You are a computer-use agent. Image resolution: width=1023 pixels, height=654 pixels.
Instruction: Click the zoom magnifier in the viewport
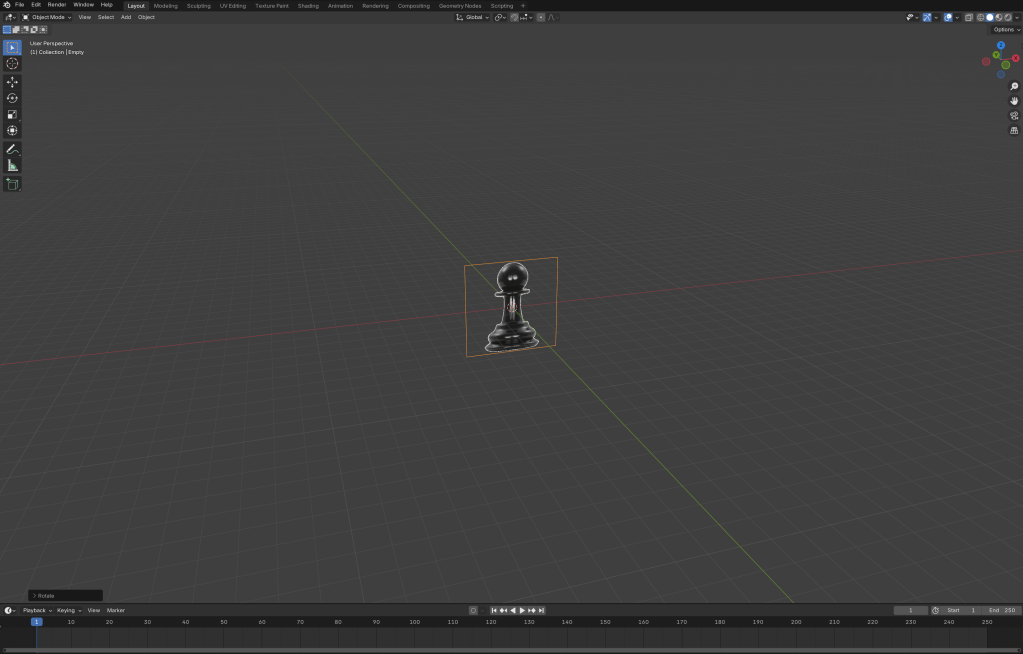click(1014, 86)
